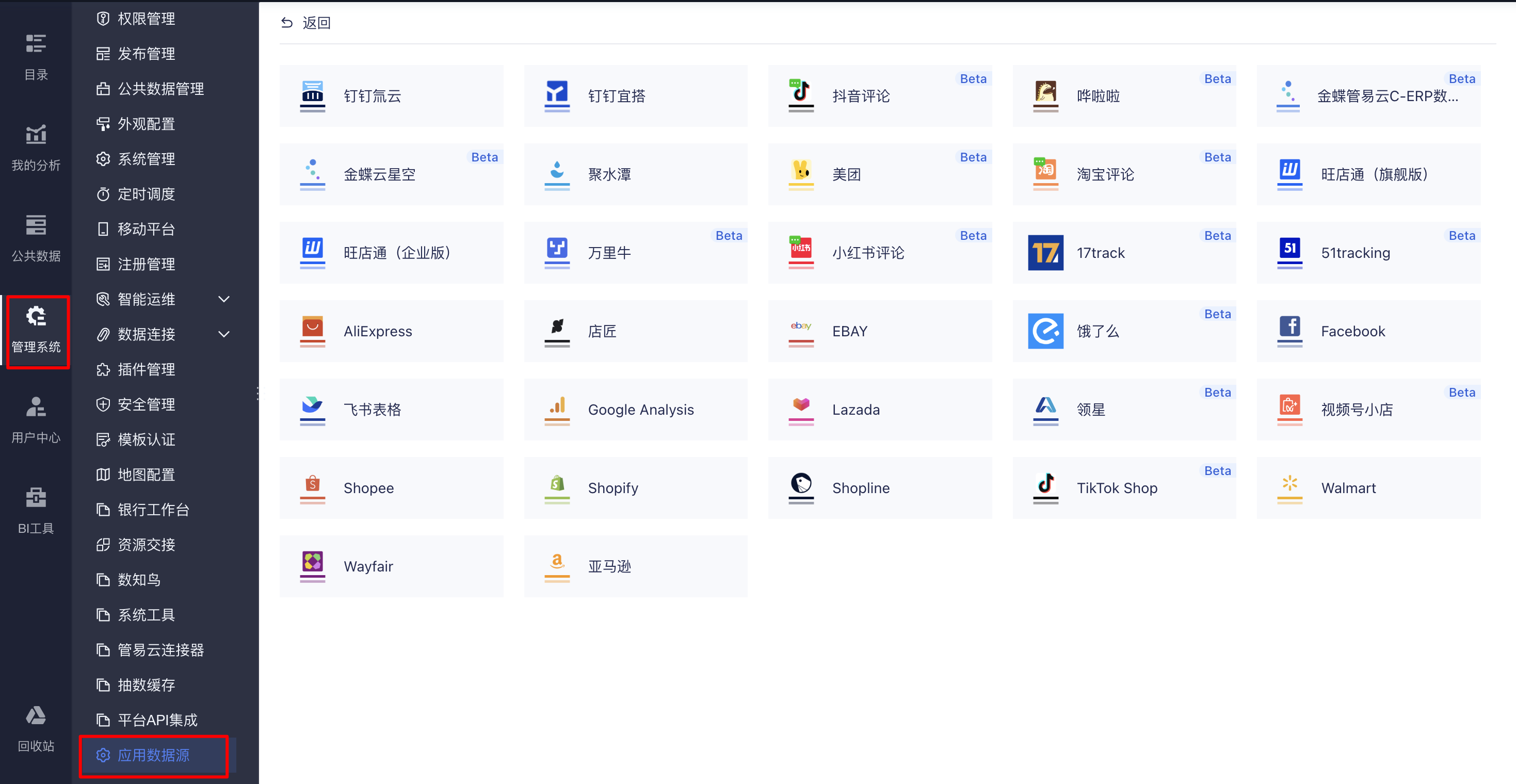The width and height of the screenshot is (1516, 784).
Task: Expand the 智能运维 submenu chevron
Action: 223,299
